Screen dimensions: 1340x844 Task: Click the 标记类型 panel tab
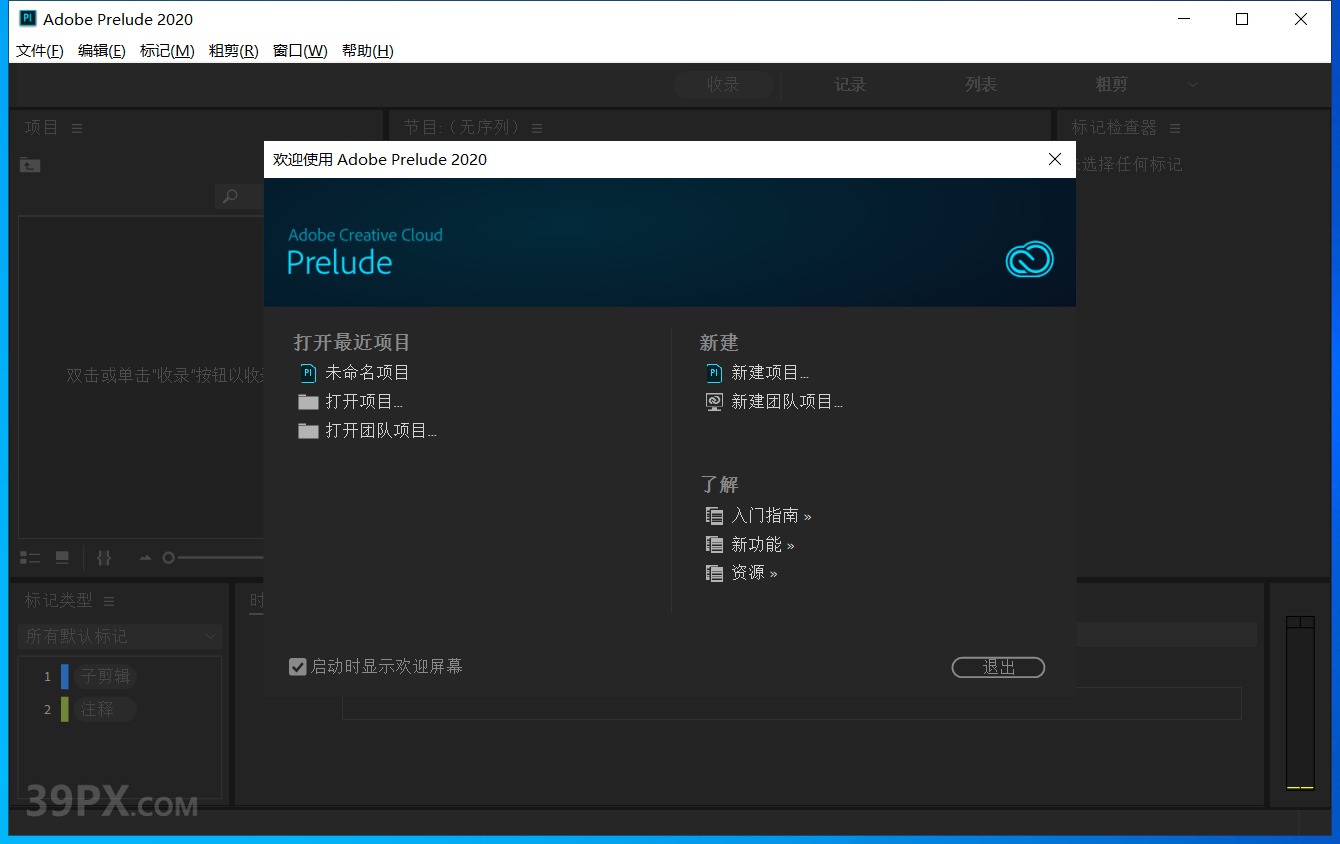(x=59, y=601)
